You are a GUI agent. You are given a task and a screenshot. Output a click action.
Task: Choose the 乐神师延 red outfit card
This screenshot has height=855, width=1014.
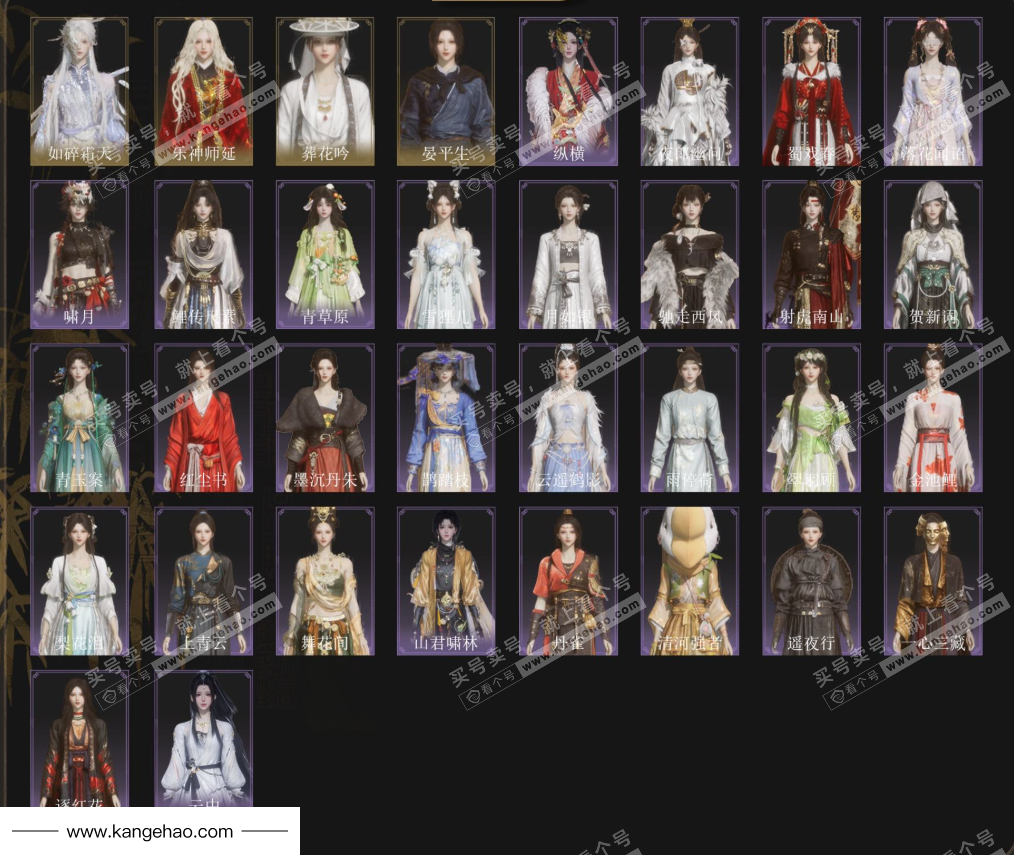click(x=203, y=91)
